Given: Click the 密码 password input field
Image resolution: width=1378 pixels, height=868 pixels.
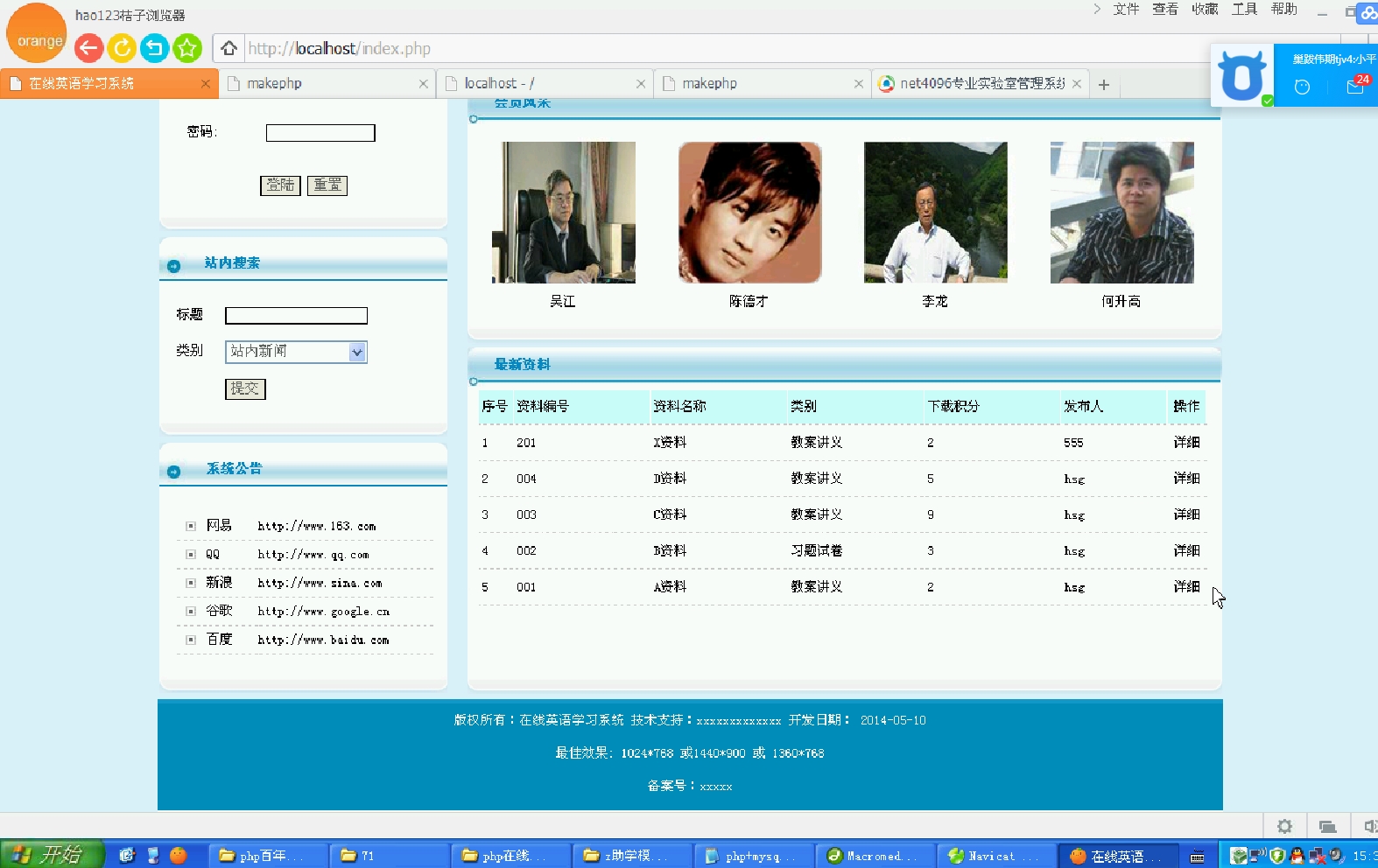Looking at the screenshot, I should click(x=320, y=133).
